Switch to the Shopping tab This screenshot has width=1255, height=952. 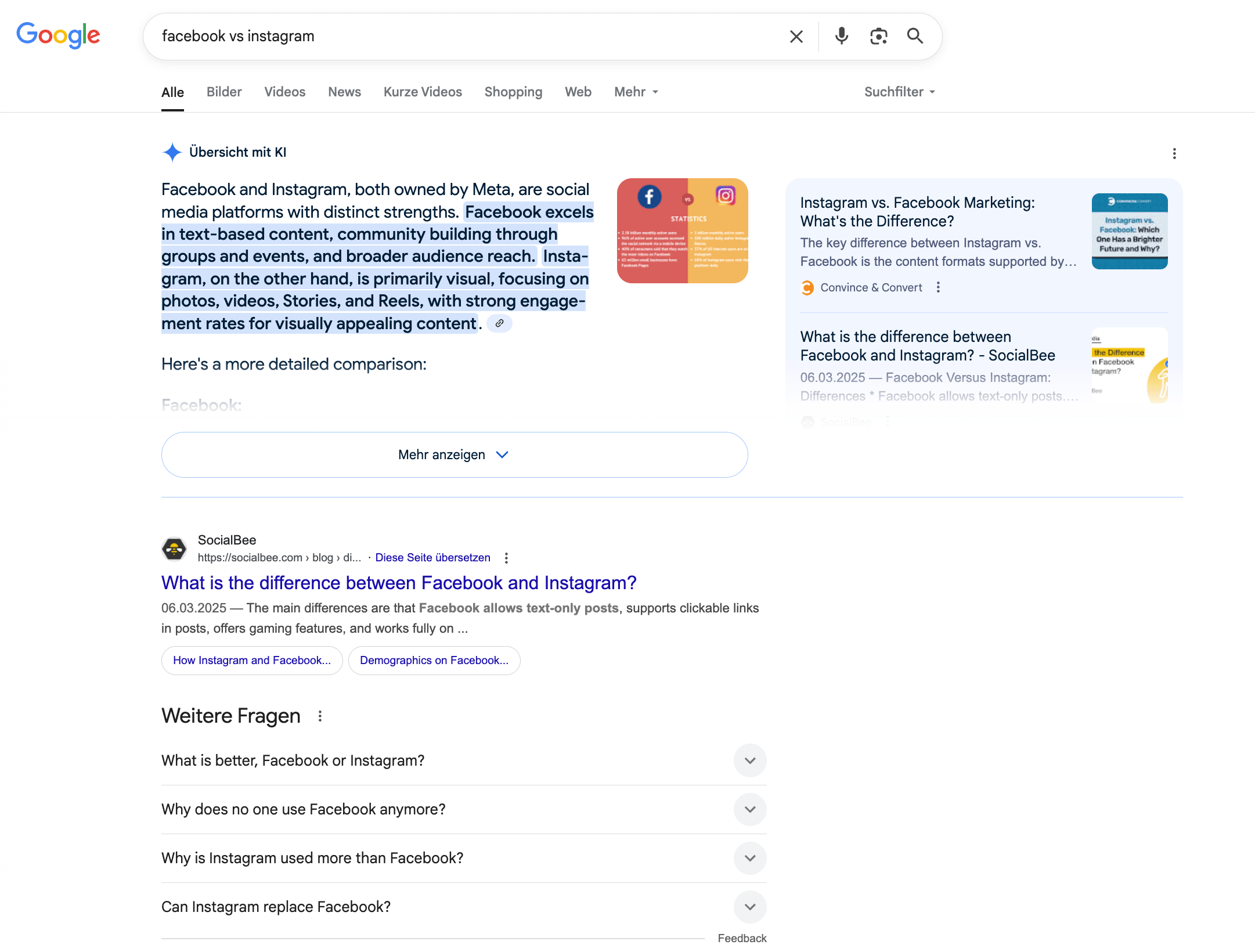[x=513, y=92]
